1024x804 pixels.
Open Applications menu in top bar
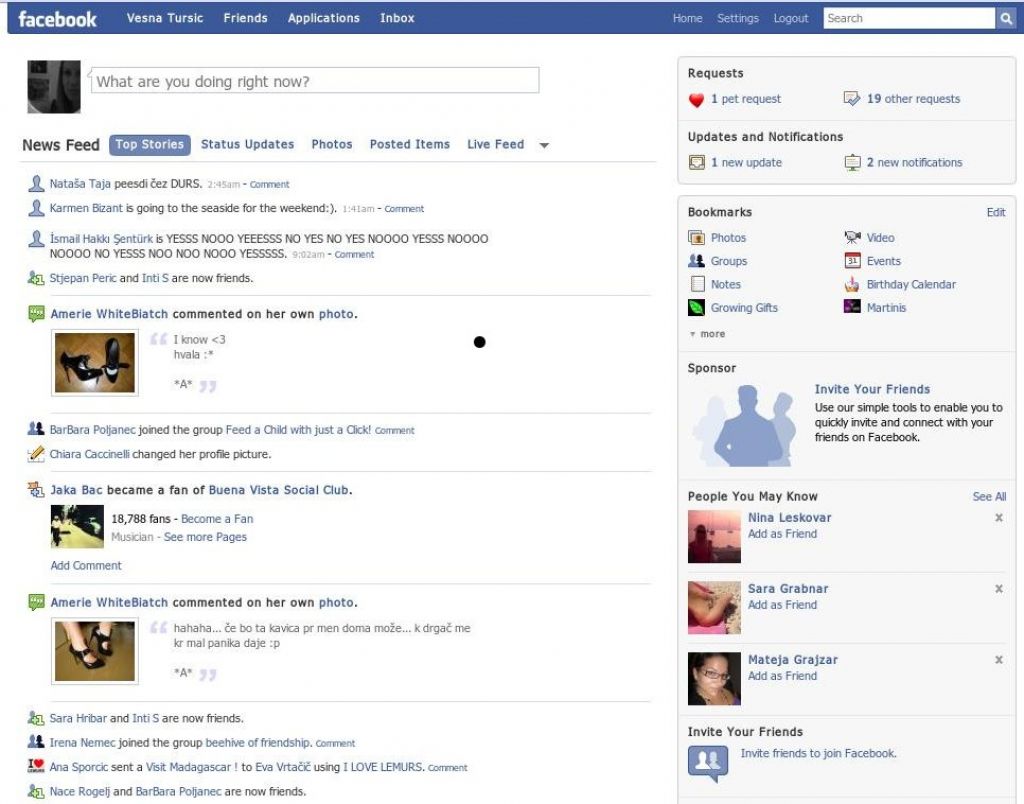click(x=324, y=18)
